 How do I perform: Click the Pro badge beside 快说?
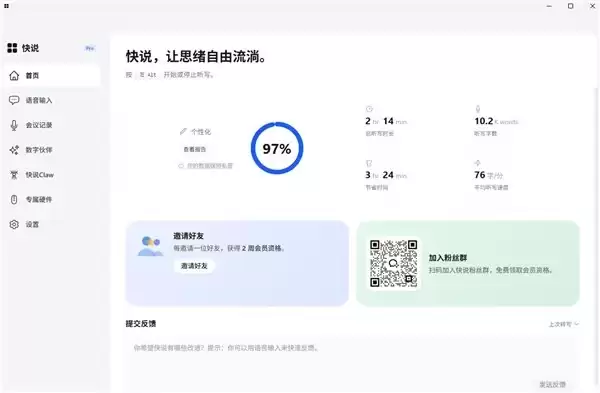pos(90,48)
